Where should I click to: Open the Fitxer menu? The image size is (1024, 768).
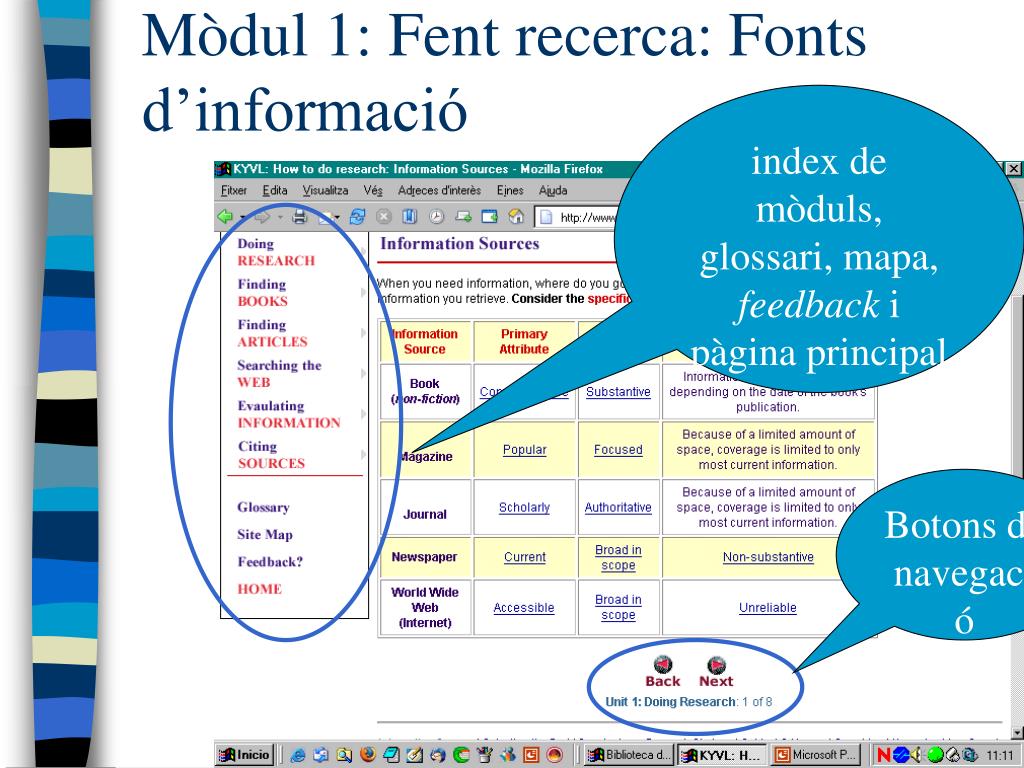tap(234, 191)
